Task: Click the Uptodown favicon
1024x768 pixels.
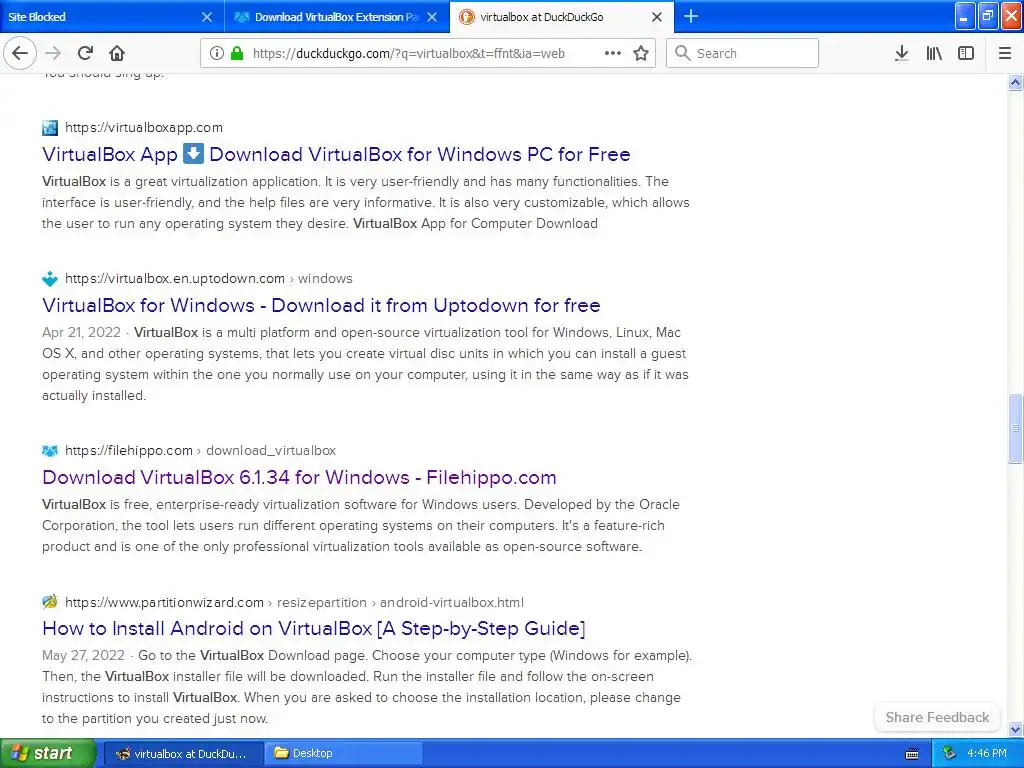Action: (x=50, y=279)
